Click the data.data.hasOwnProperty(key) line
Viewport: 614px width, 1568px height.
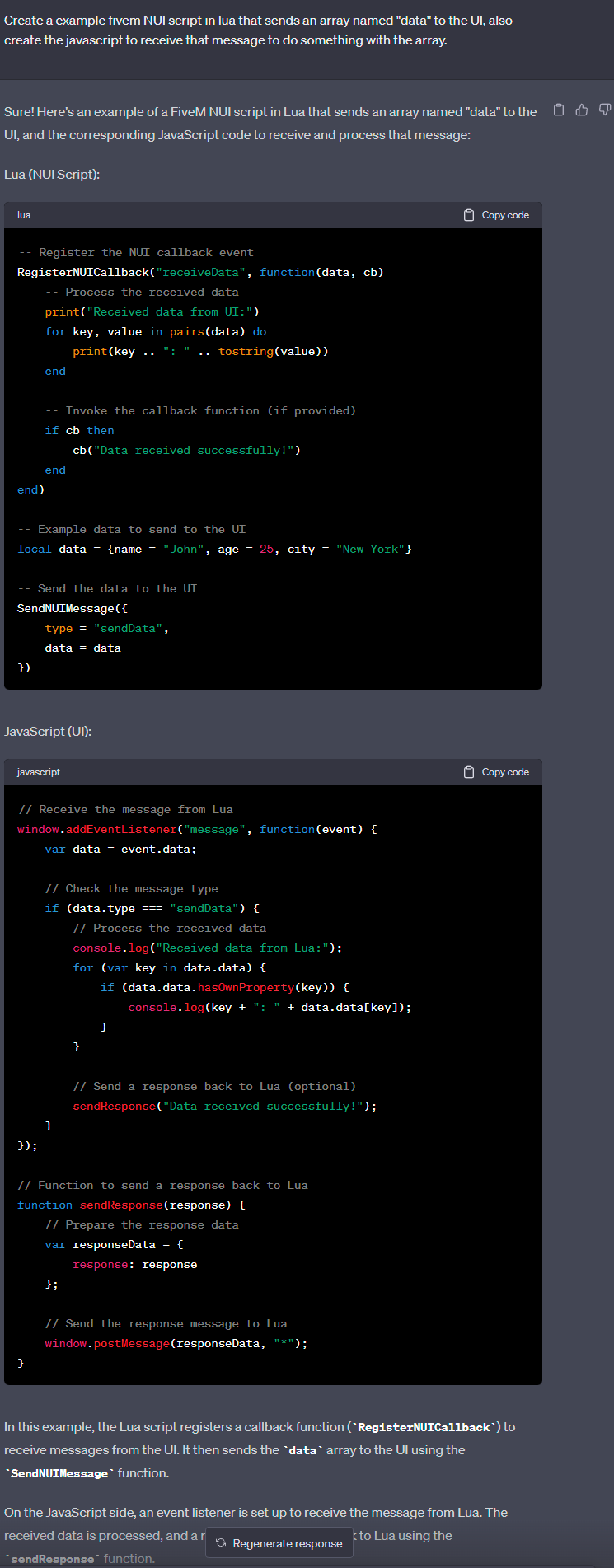(225, 987)
